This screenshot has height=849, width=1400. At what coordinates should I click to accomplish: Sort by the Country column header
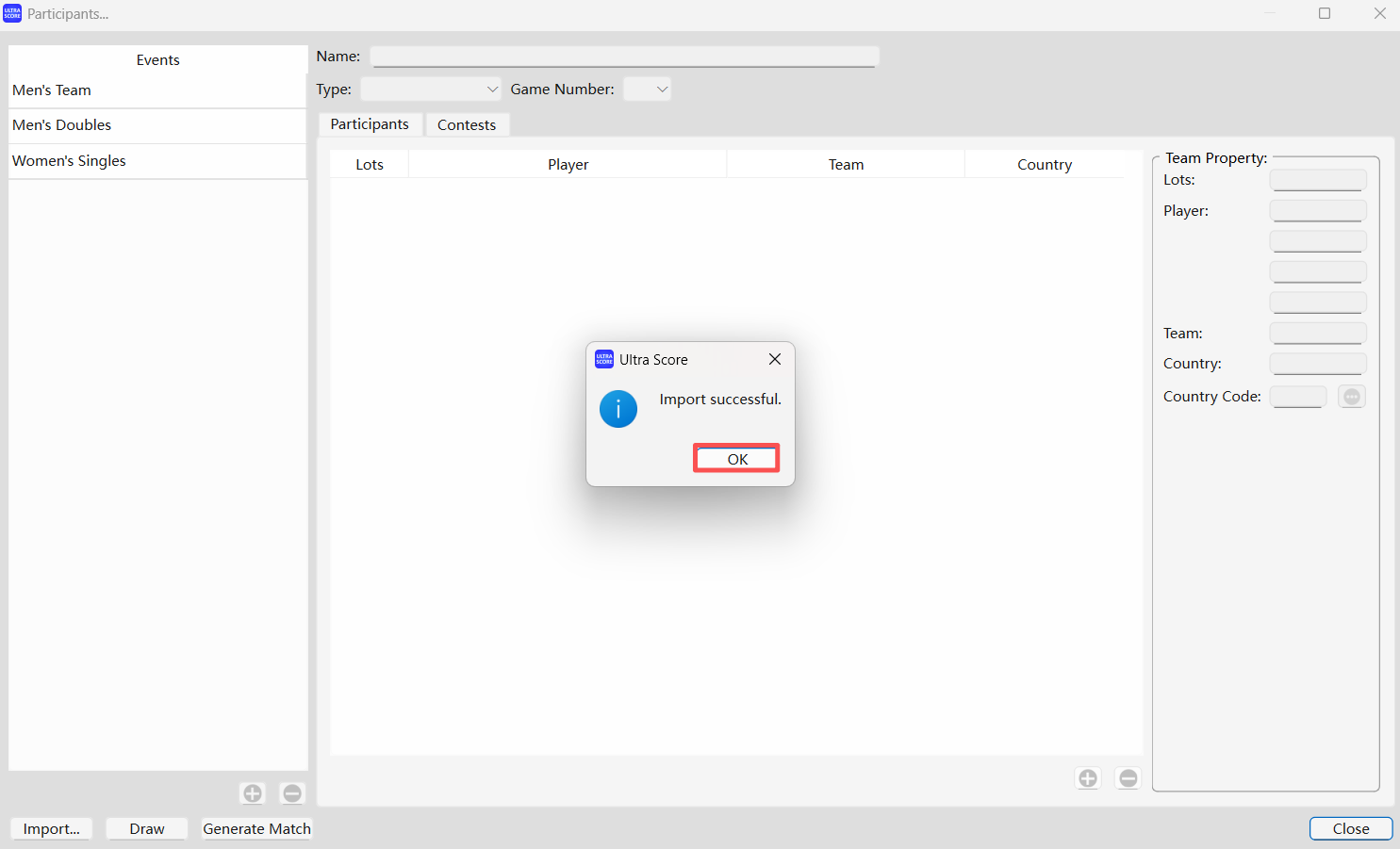coord(1044,164)
